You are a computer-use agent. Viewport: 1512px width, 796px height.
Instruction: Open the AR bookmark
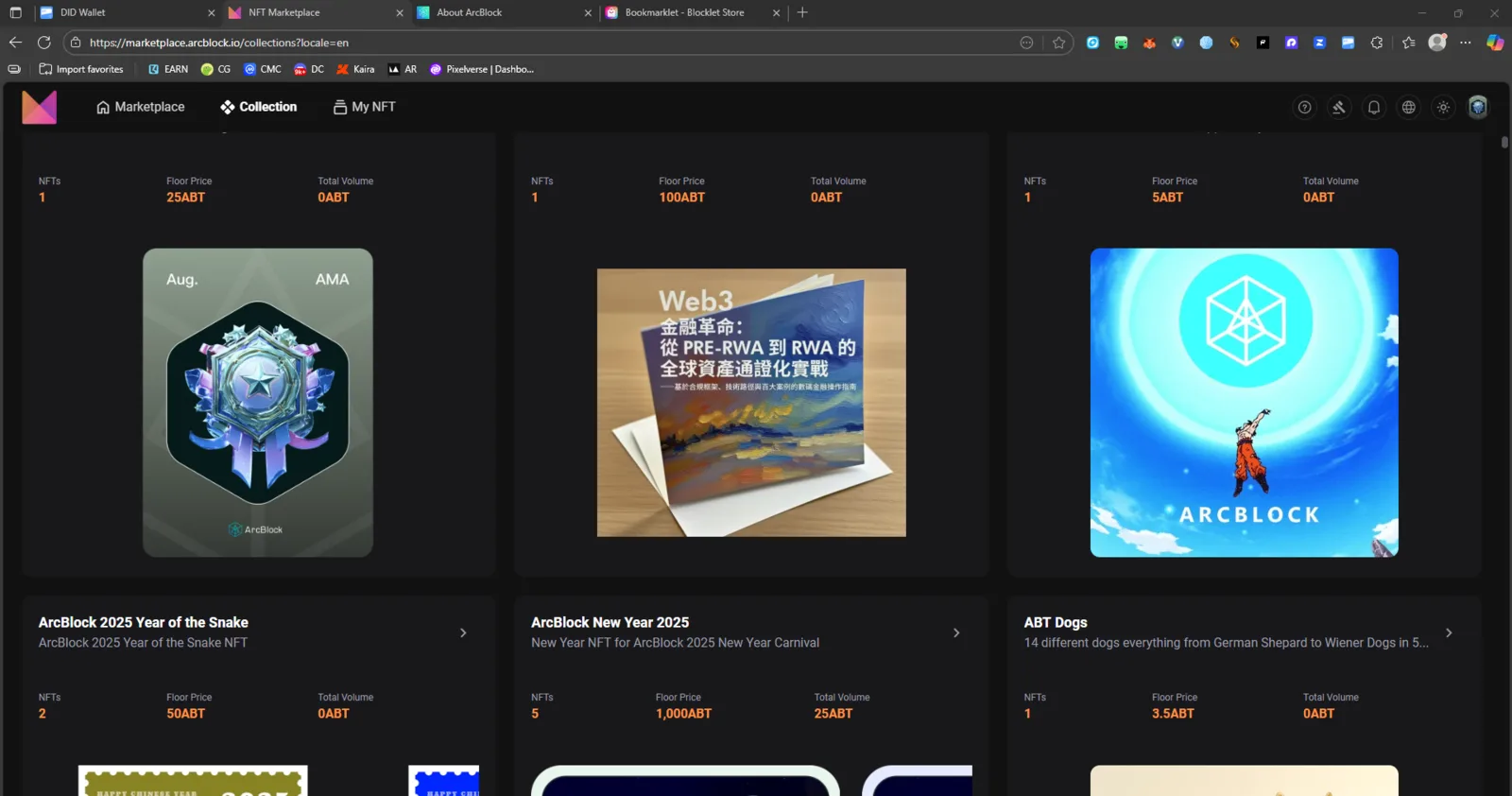[403, 69]
